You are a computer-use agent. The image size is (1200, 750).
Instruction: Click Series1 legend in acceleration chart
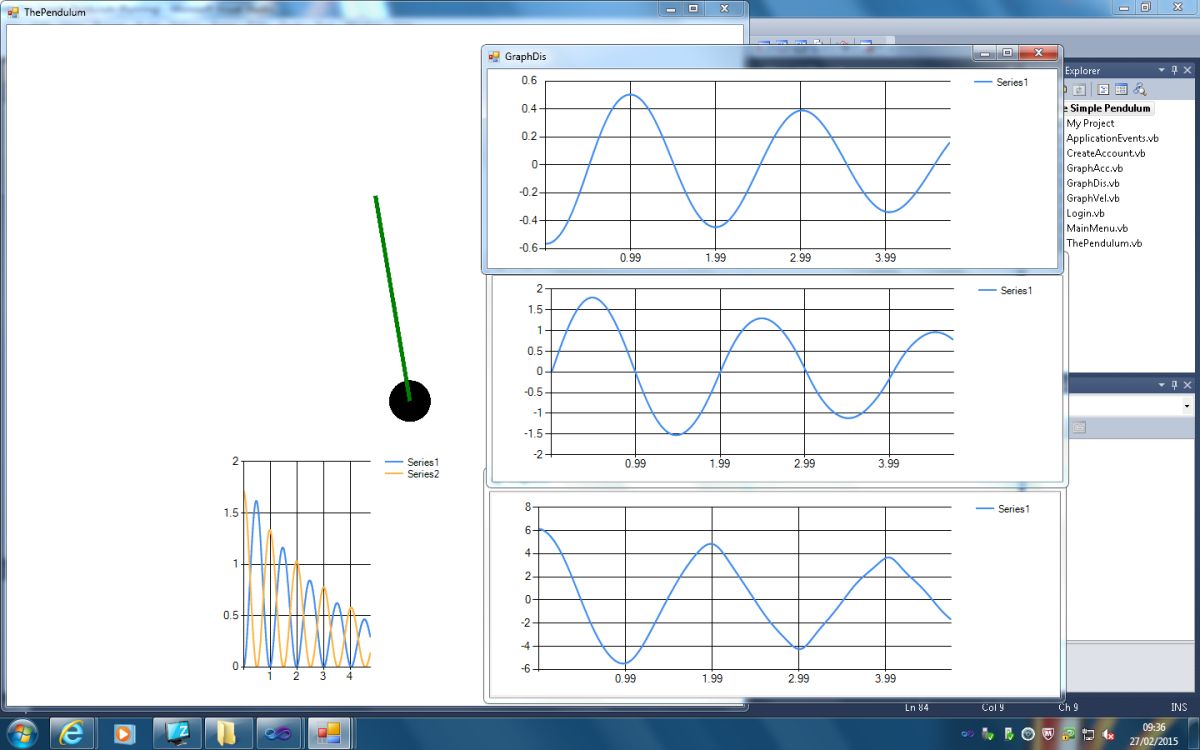coord(1003,509)
